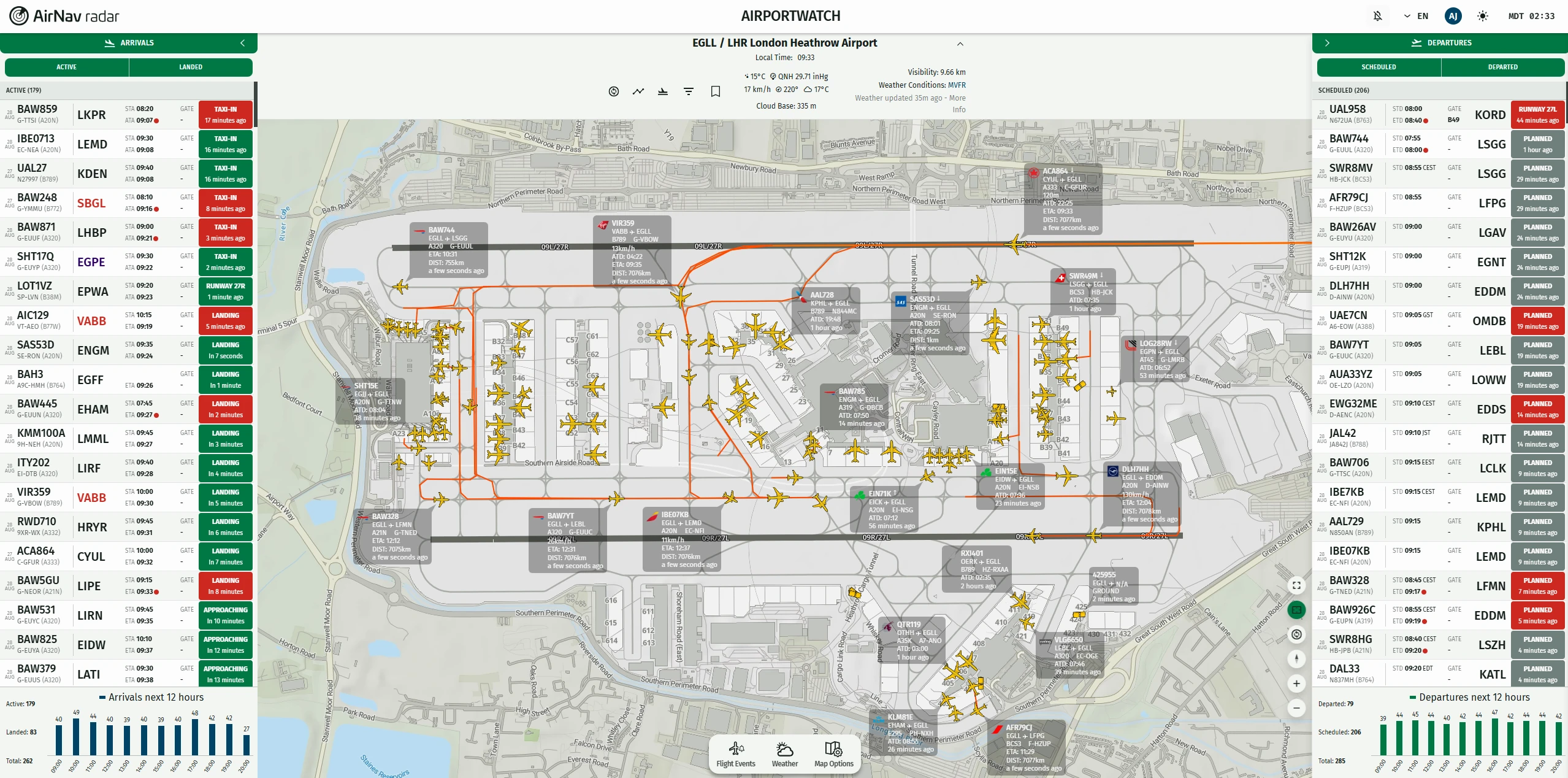The width and height of the screenshot is (1568, 778).
Task: Toggle the green fit-airport view button
Action: point(1296,610)
